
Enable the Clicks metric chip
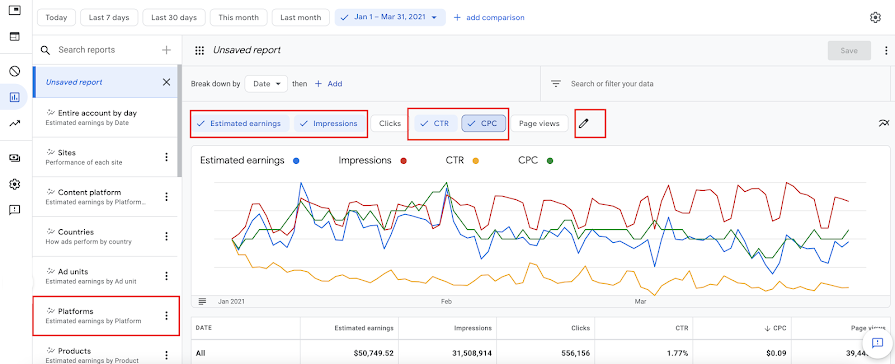coord(390,123)
